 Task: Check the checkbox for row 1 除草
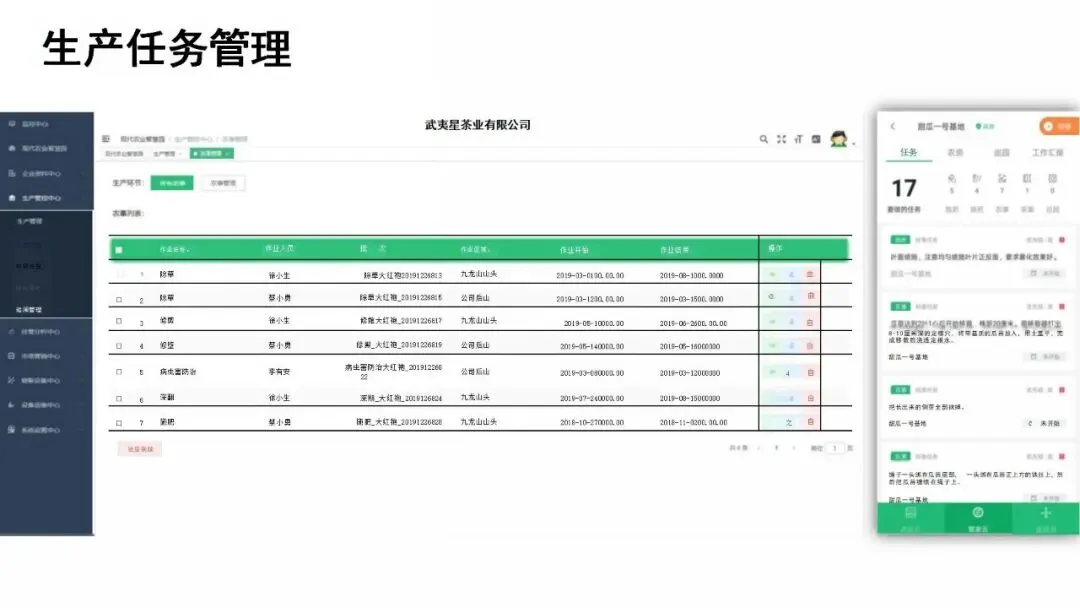[x=119, y=274]
